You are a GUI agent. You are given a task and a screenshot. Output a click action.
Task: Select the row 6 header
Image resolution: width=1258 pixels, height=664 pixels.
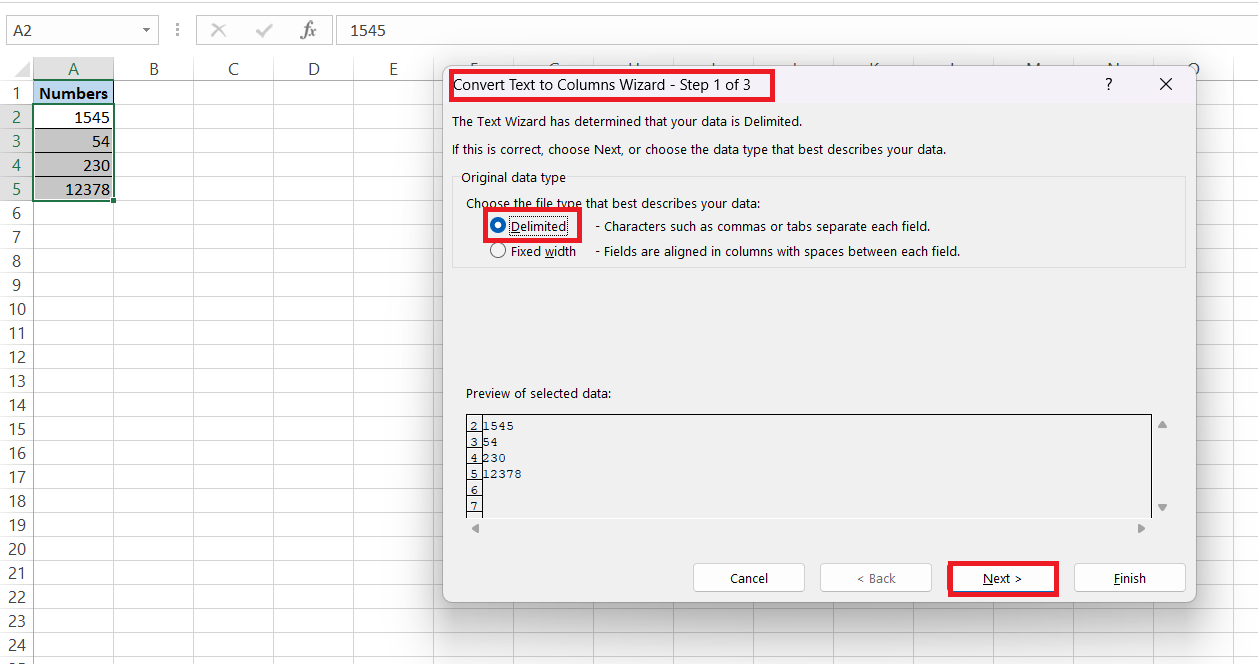pos(16,213)
